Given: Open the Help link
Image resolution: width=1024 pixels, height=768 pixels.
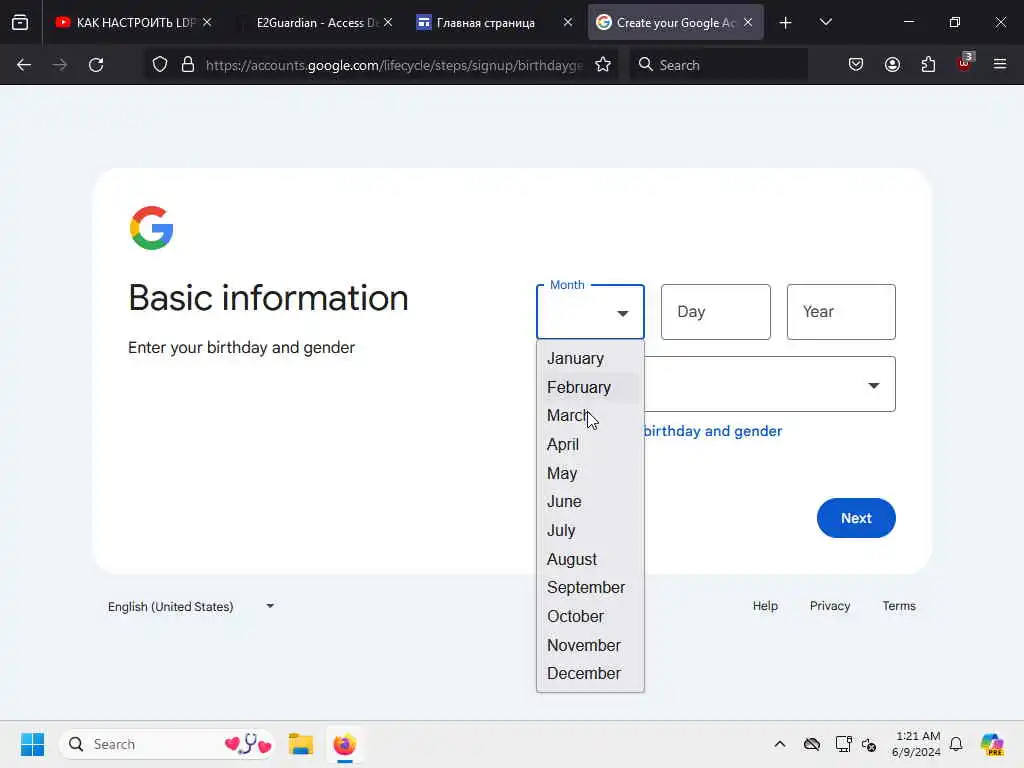Looking at the screenshot, I should coord(765,606).
